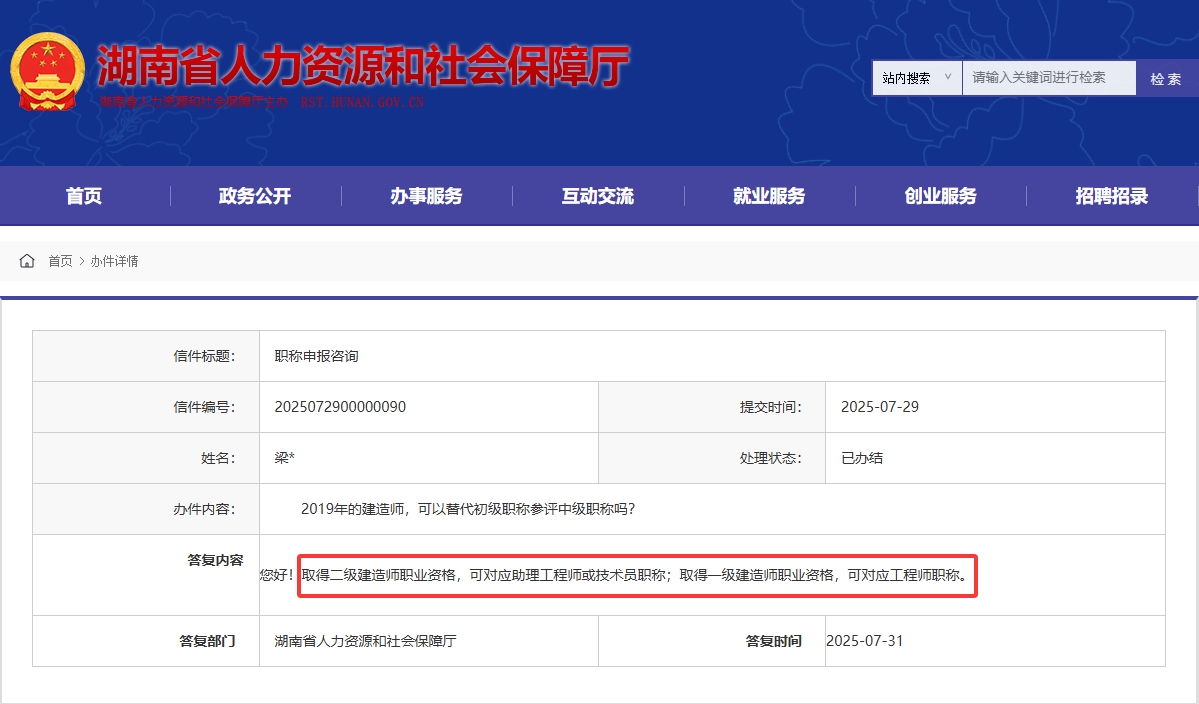
Task: Open the 创业服务 navigation item
Action: coord(940,196)
